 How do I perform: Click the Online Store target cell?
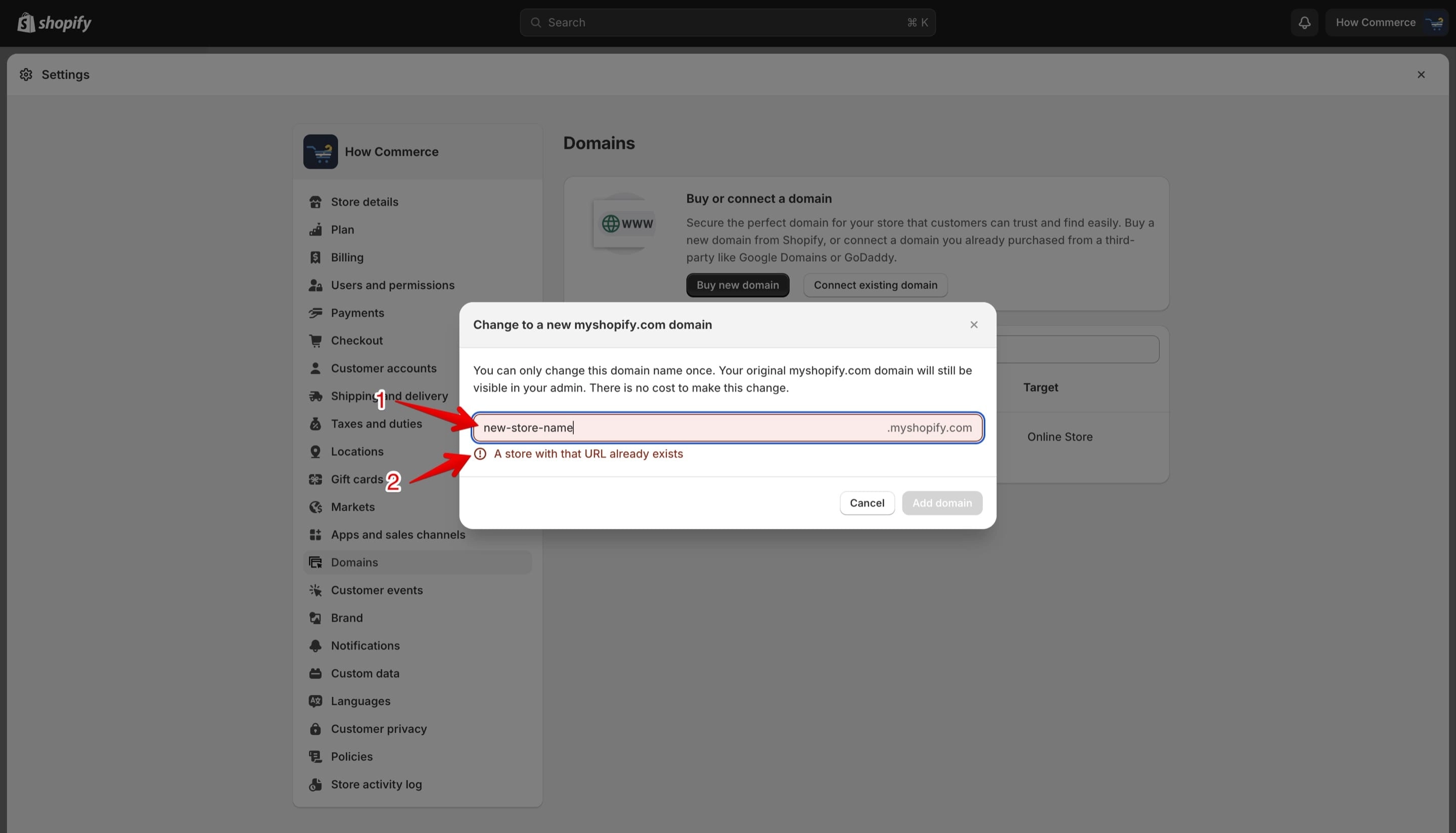point(1060,436)
